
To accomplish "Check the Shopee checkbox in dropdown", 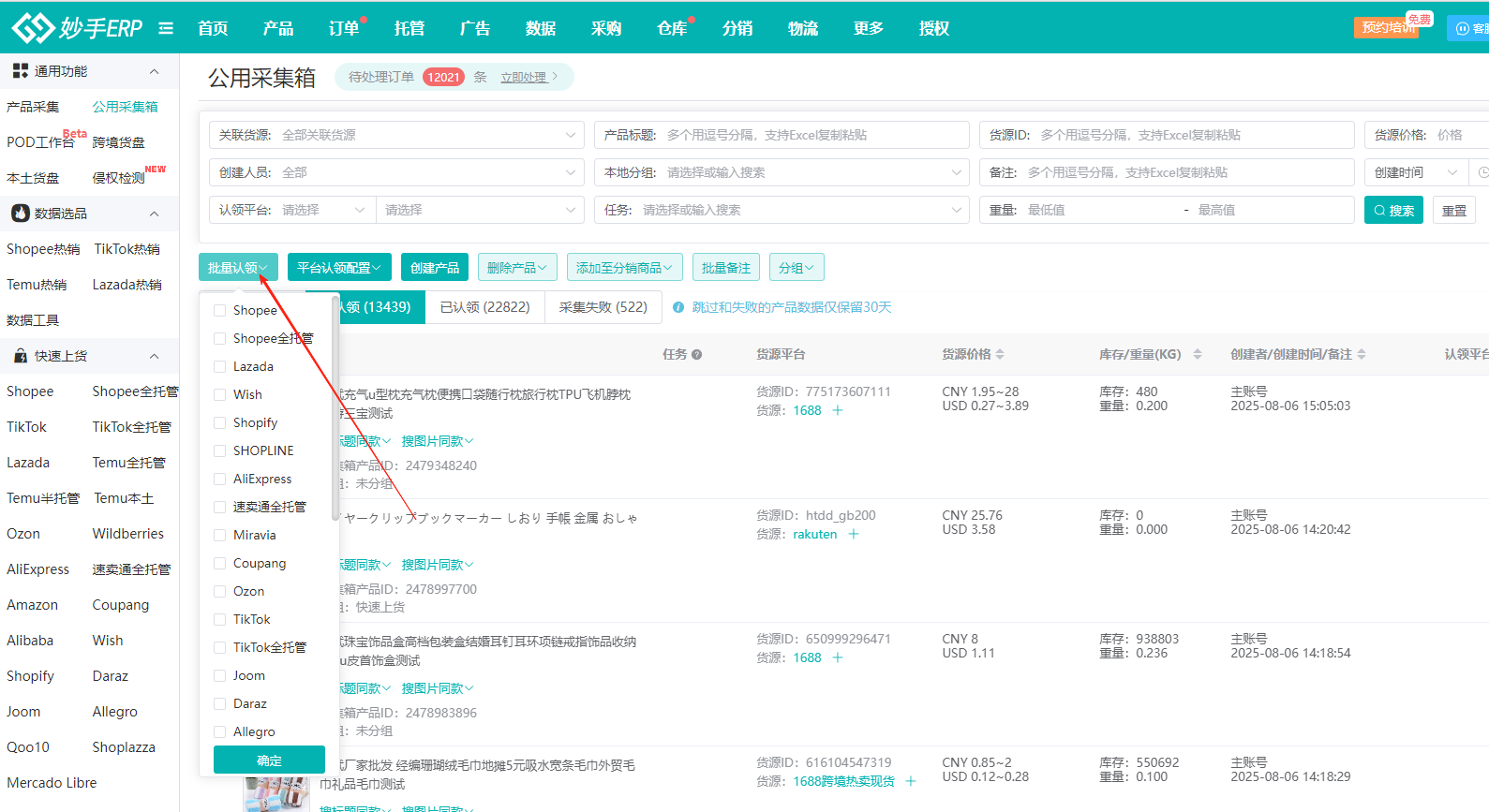I will point(219,310).
